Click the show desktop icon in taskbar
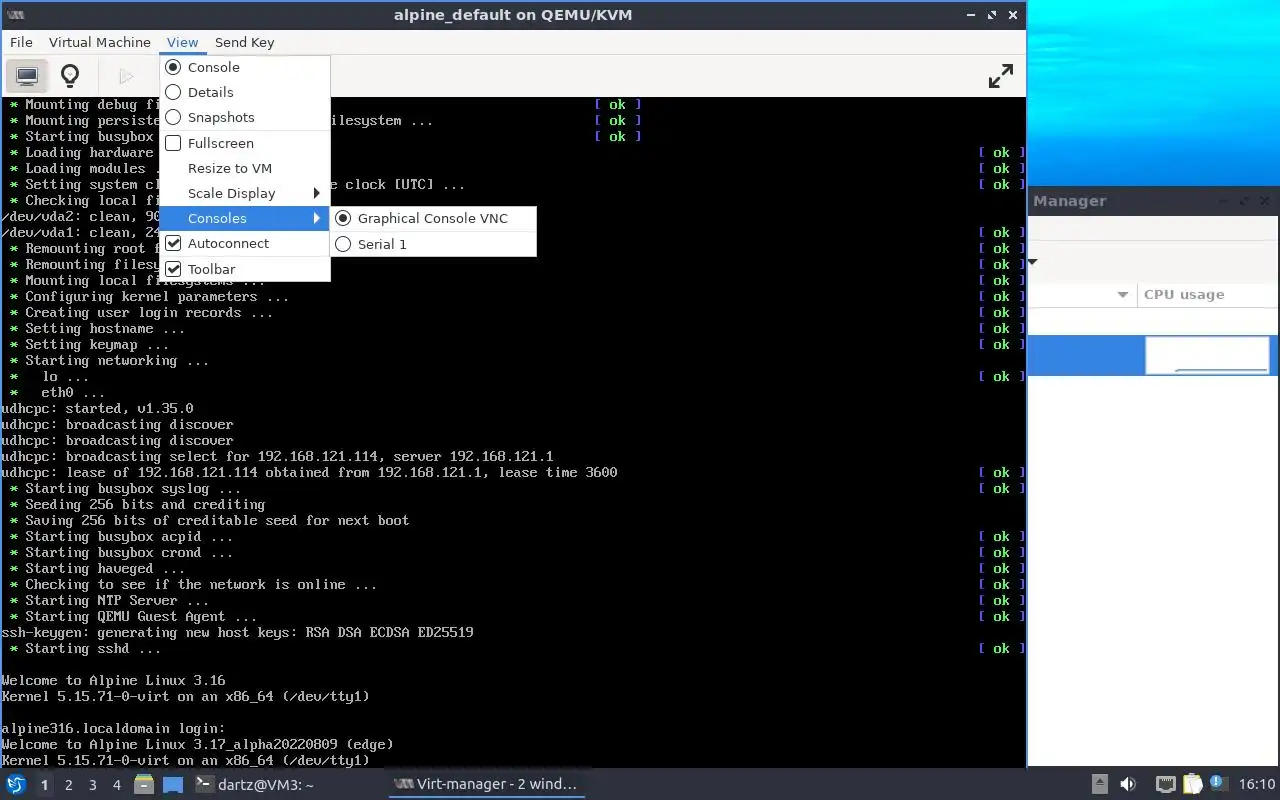1280x800 pixels. click(x=173, y=785)
